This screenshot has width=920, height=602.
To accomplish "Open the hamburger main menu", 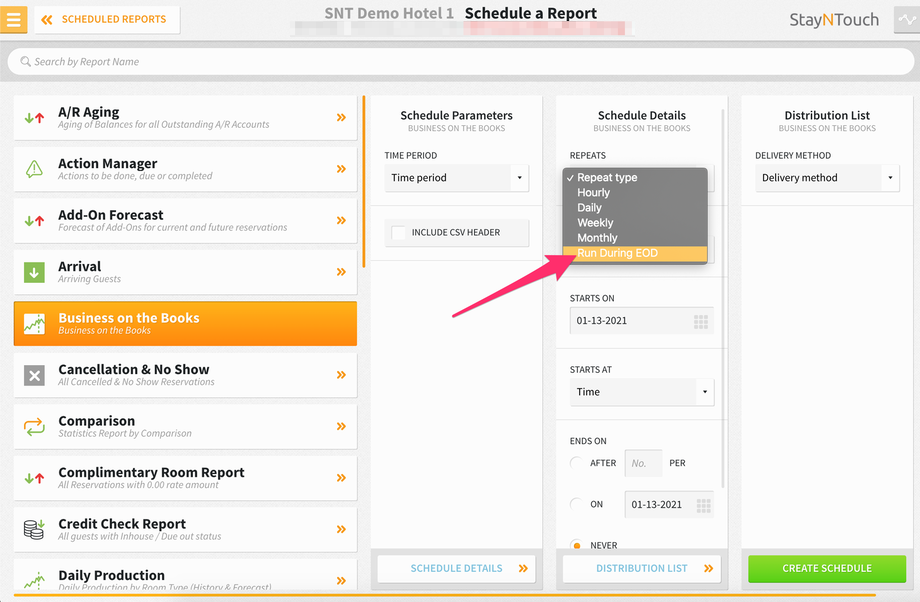I will 13,19.
